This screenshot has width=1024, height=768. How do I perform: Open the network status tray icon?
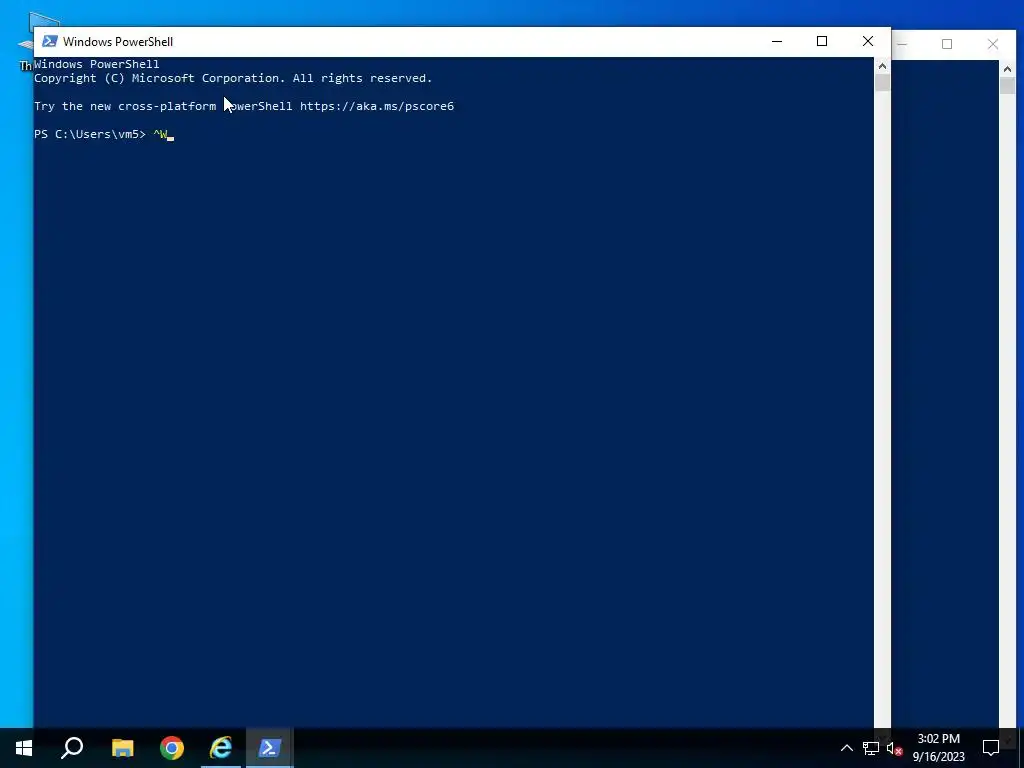871,748
